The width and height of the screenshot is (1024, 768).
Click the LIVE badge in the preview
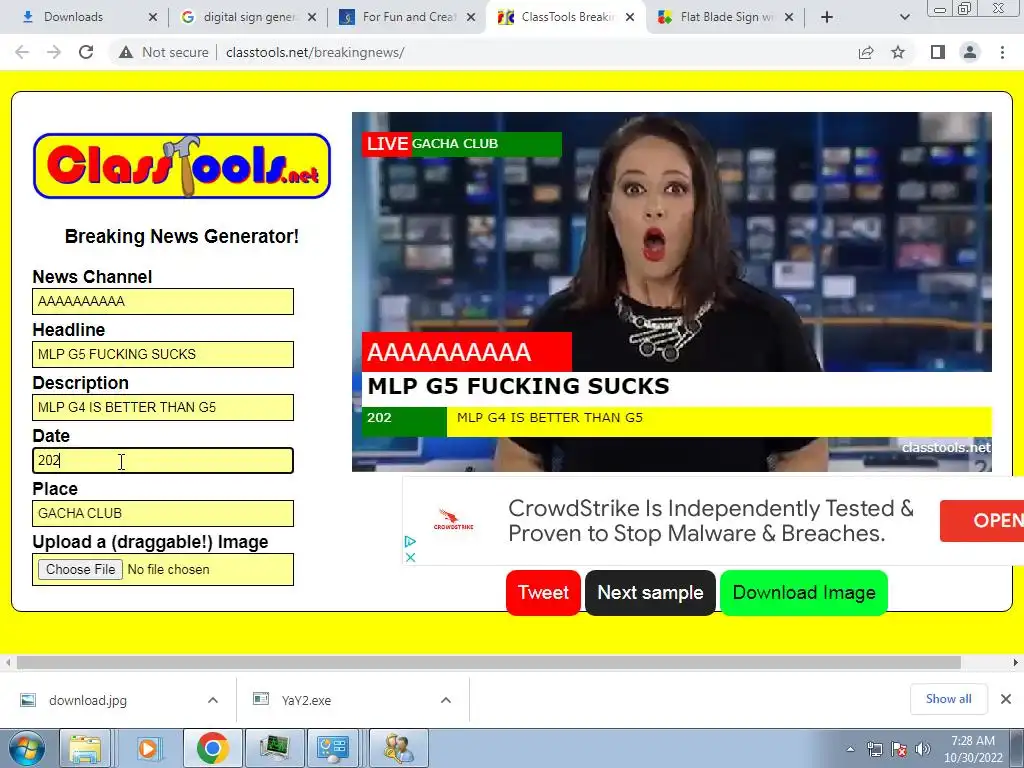387,144
